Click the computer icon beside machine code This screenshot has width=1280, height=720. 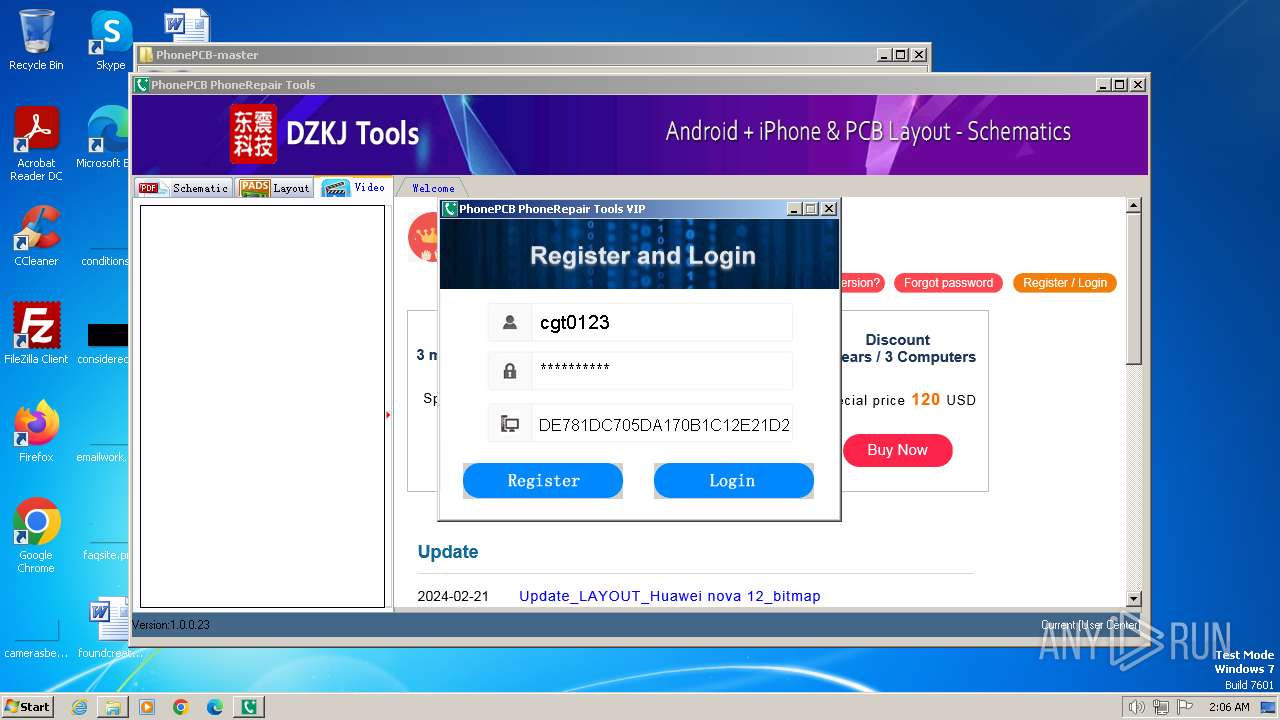(509, 424)
